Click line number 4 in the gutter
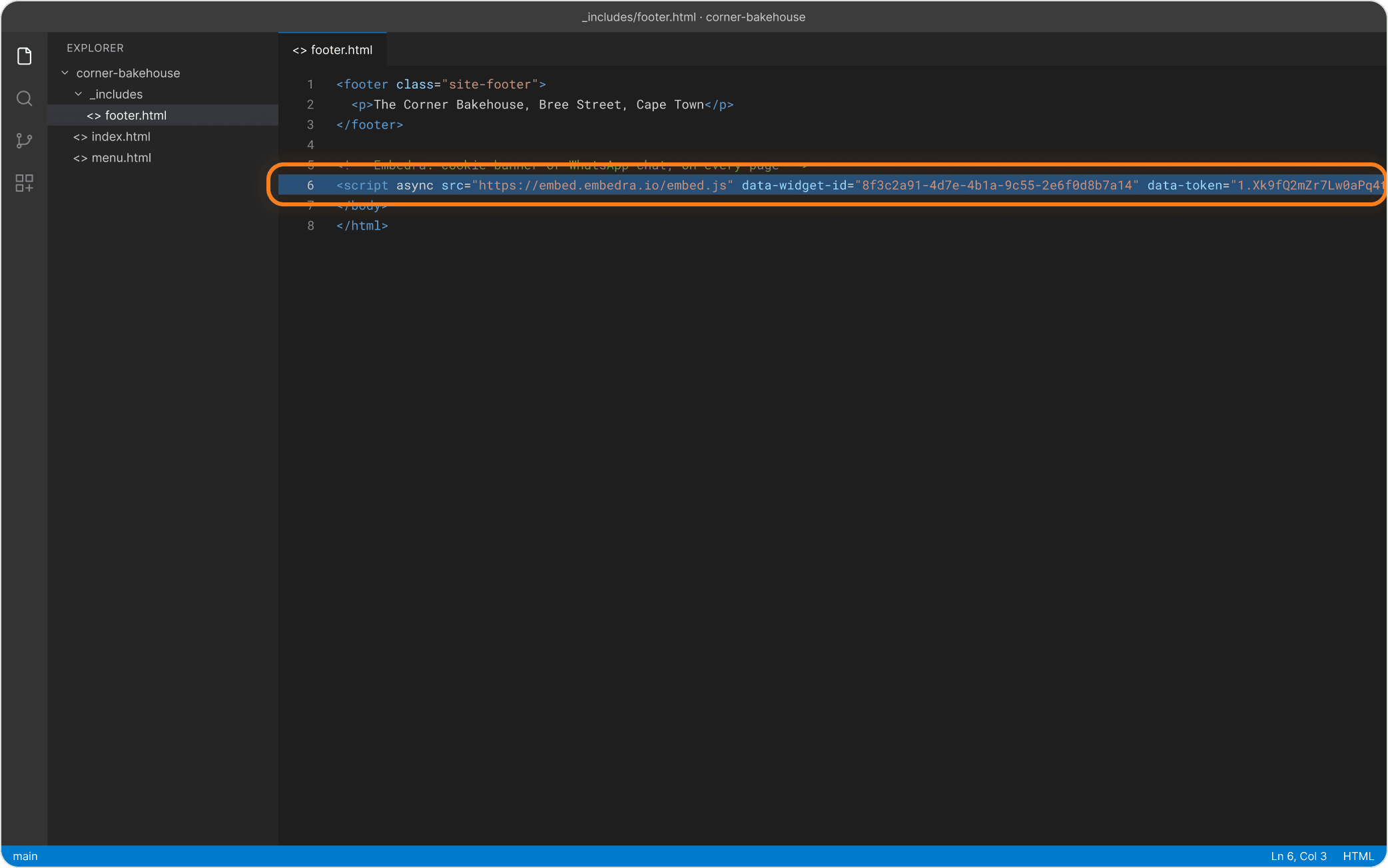Viewport: 1388px width, 868px height. (310, 145)
